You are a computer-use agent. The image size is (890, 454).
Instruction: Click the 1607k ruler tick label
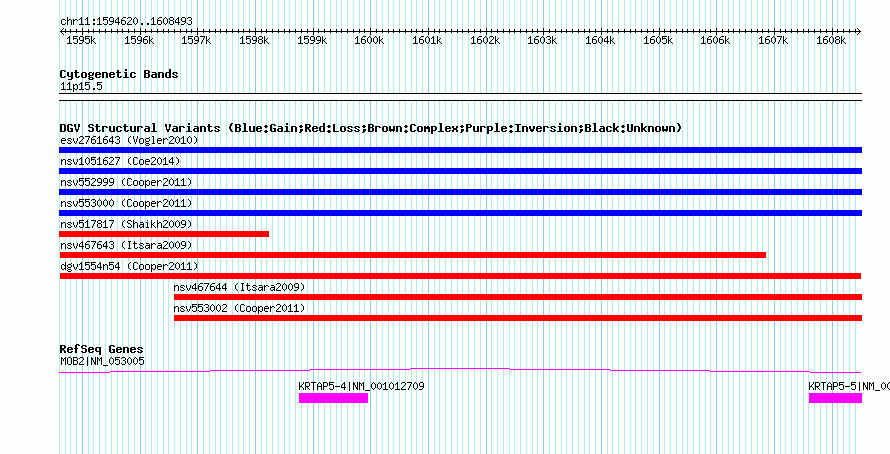pos(774,41)
